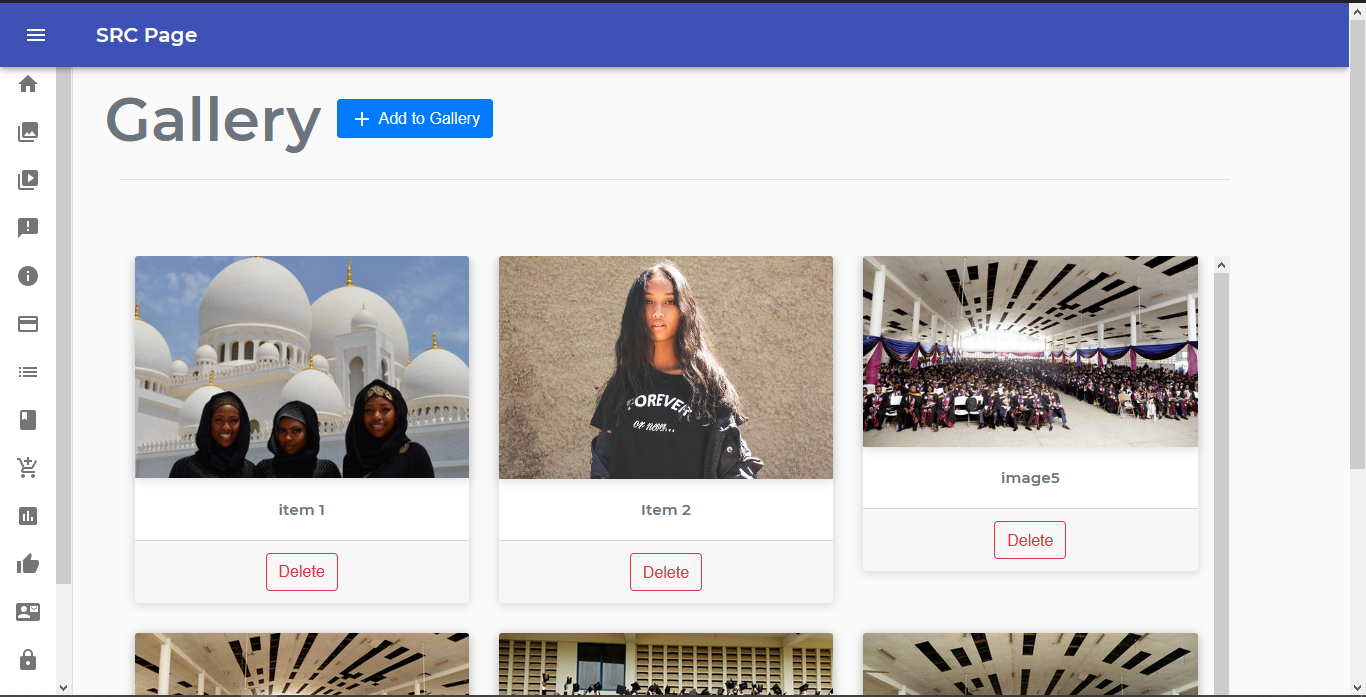This screenshot has height=697, width=1366.
Task: Open the info circle sidebar icon
Action: [28, 276]
